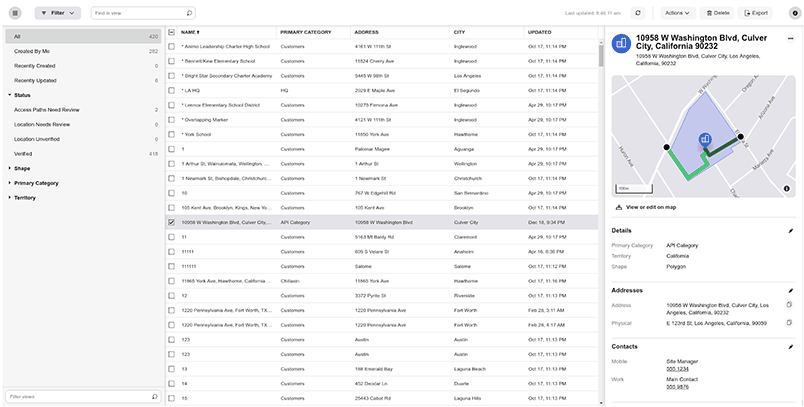Copy the Physical address with copy icon
The height and width of the screenshot is (407, 804).
click(790, 323)
